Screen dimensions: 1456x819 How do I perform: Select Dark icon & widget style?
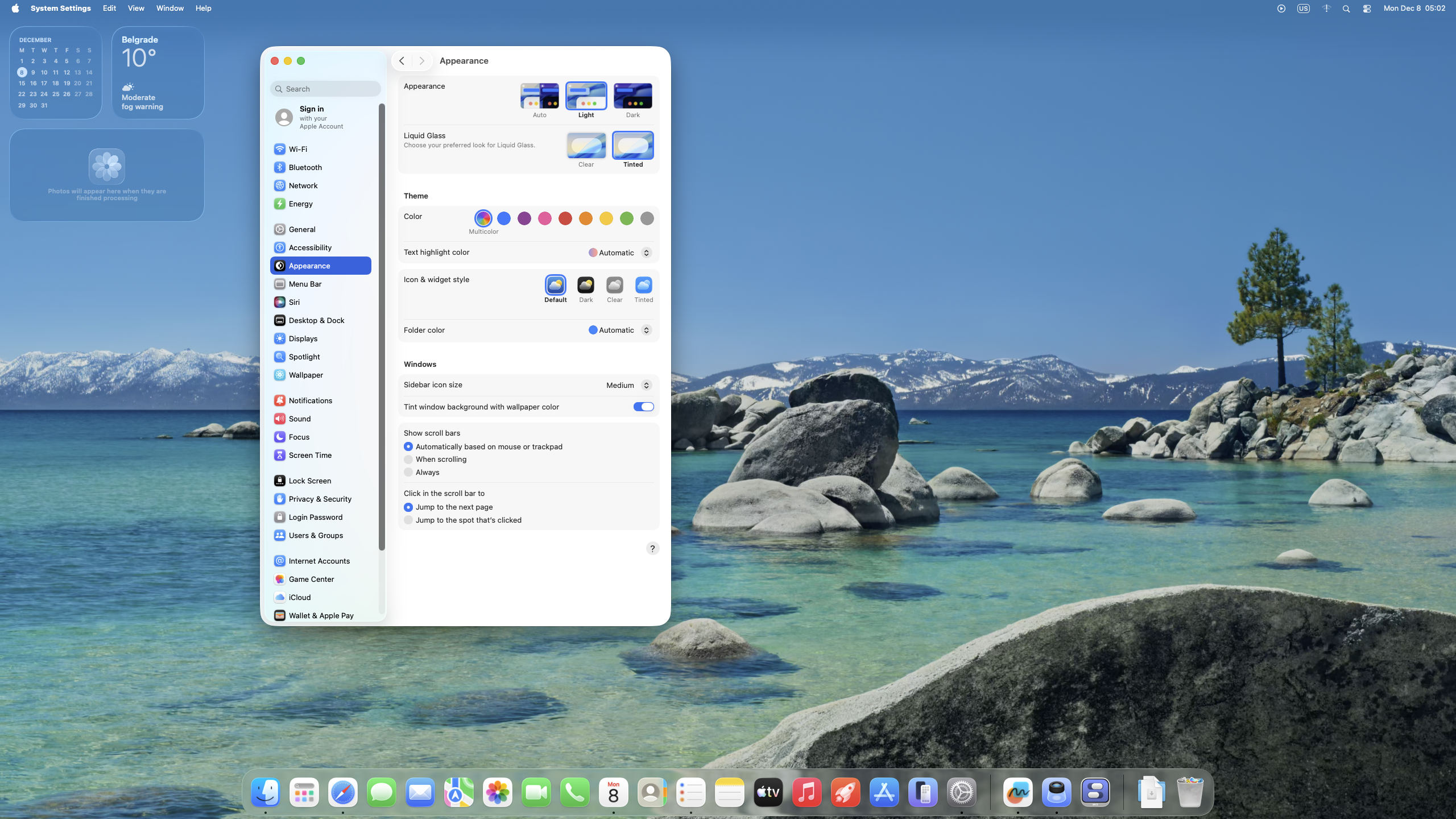[585, 285]
